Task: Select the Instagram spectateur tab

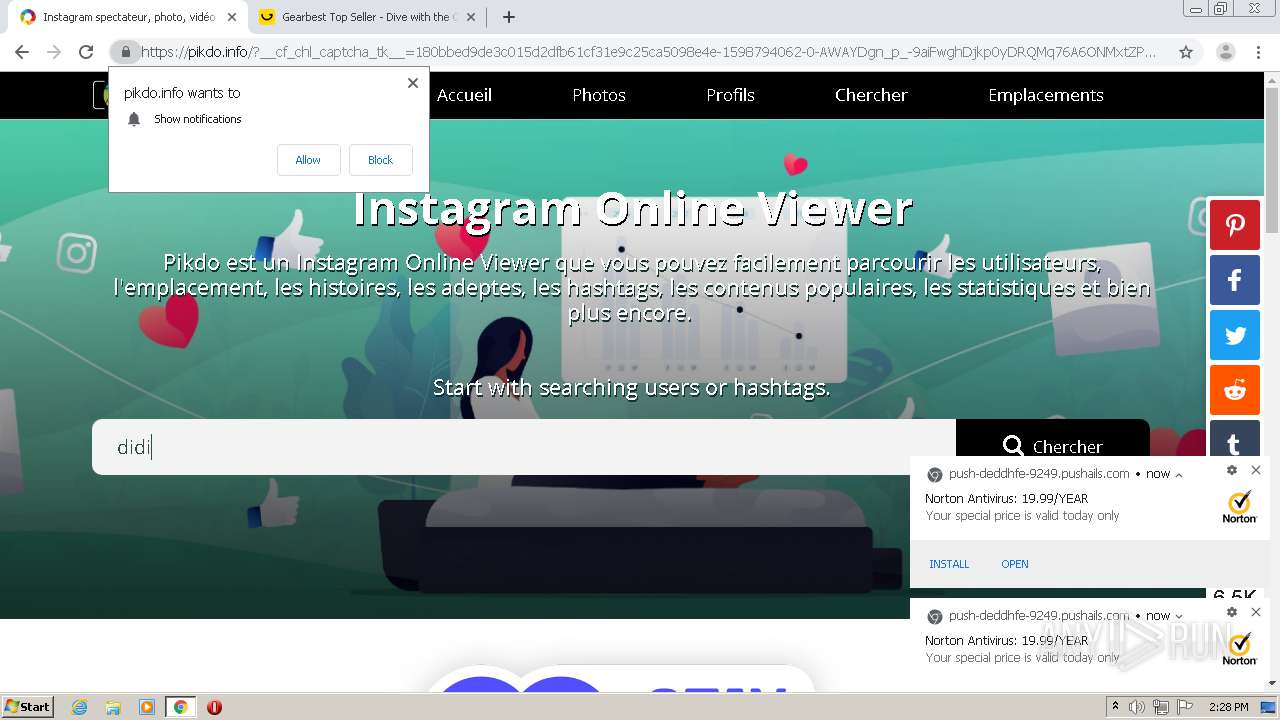Action: point(128,17)
